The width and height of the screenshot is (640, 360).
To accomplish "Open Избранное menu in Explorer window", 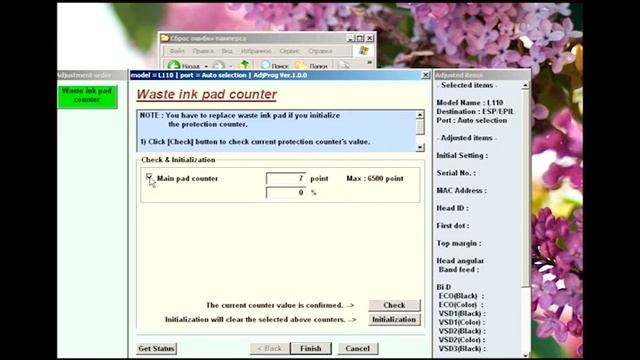I will click(256, 51).
